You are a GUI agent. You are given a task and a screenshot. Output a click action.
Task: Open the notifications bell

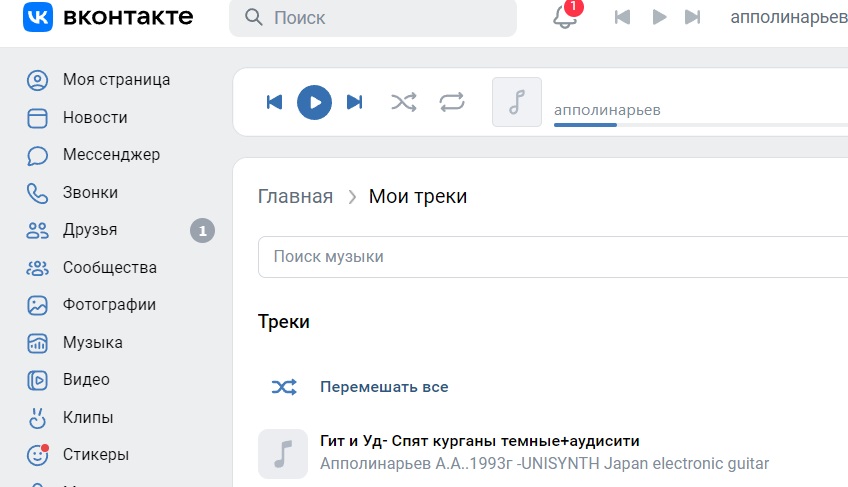[565, 17]
